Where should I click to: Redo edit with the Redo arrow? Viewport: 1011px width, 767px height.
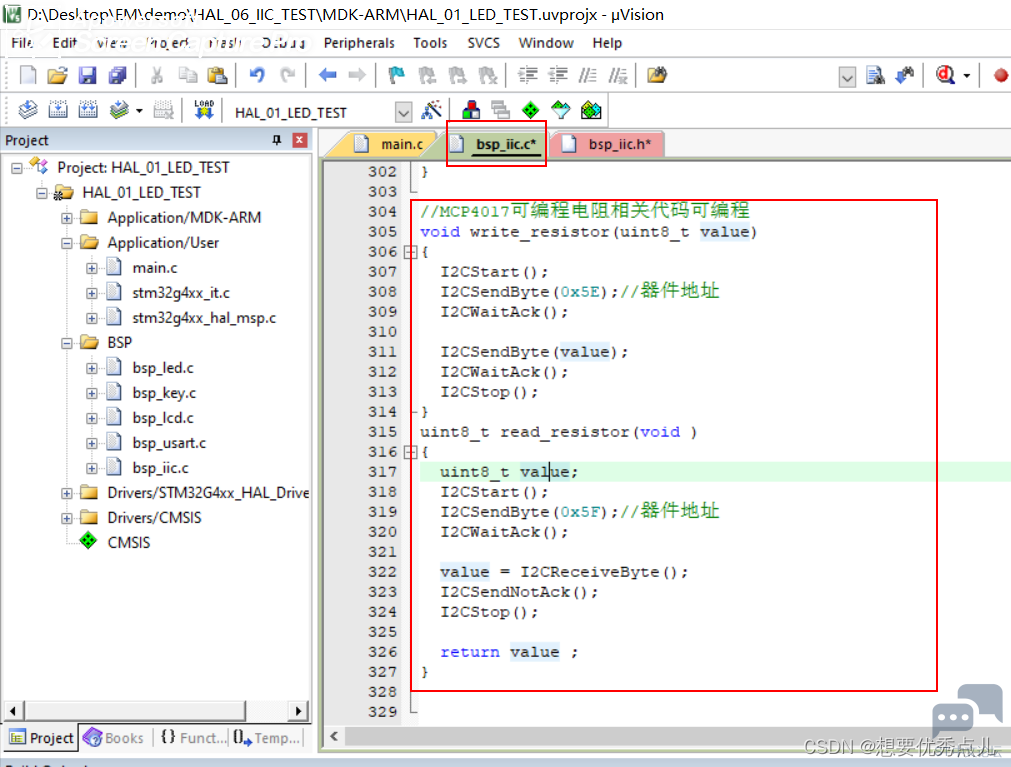tap(288, 75)
